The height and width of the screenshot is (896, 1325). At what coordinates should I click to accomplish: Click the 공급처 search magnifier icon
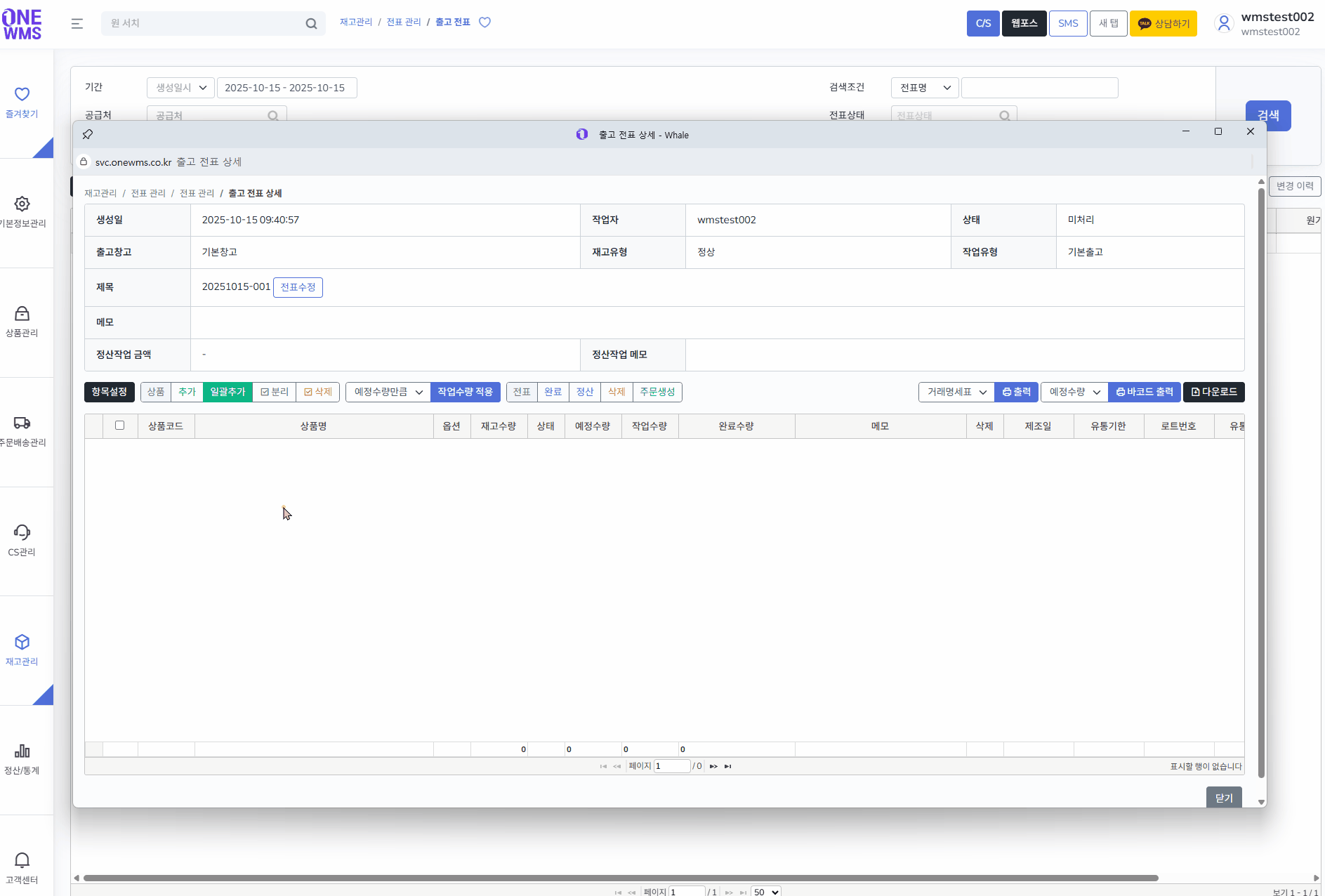click(273, 116)
